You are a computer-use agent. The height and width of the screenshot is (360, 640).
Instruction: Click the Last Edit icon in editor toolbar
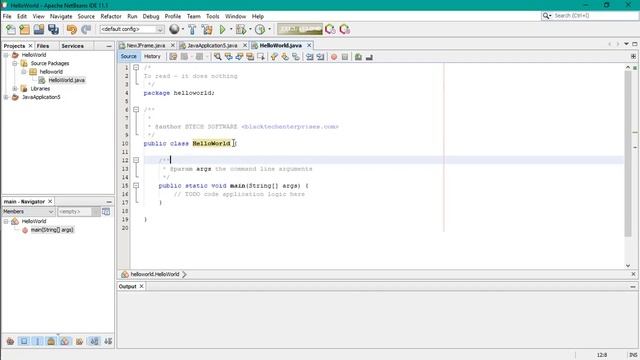tap(173, 57)
